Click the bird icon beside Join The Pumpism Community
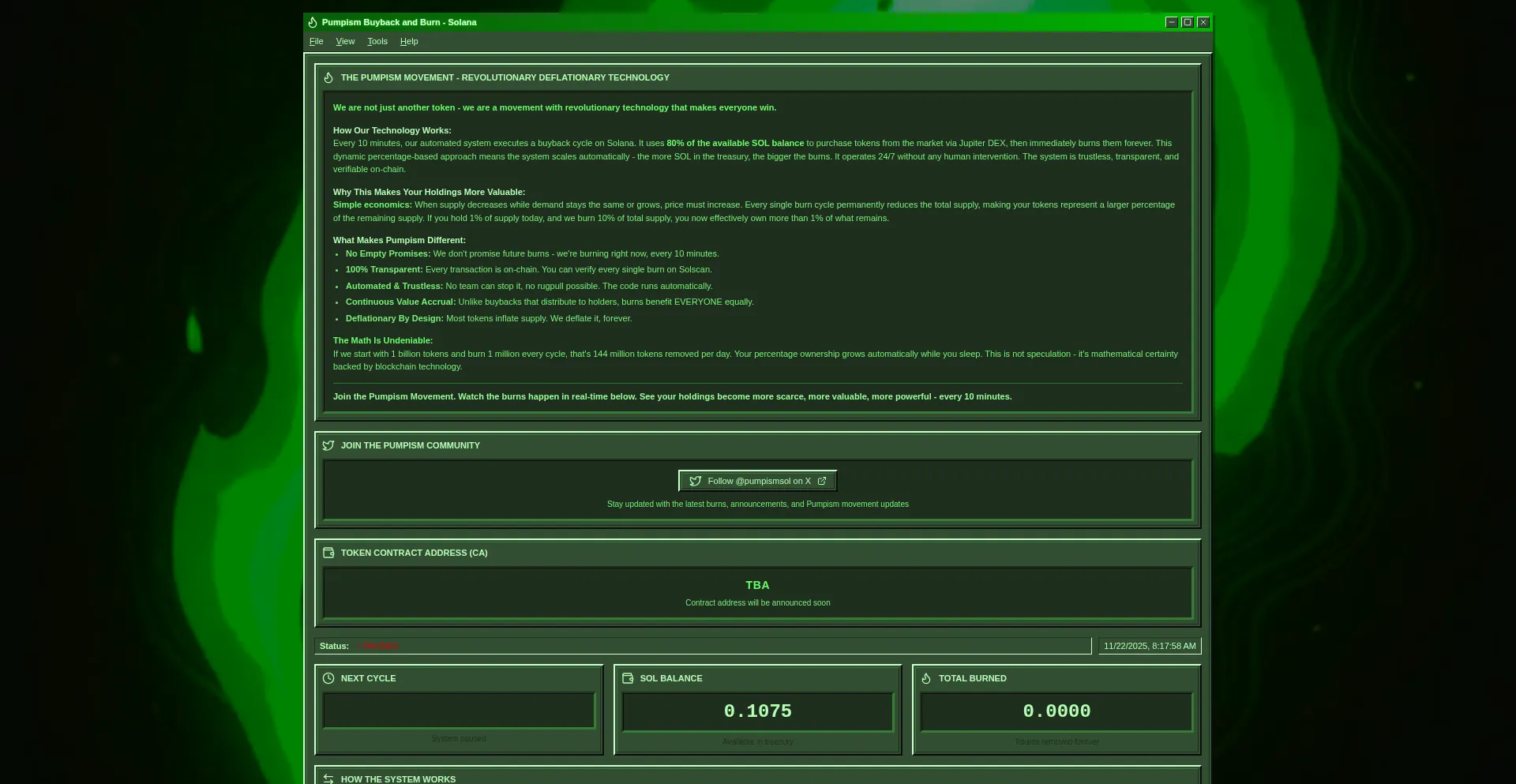Viewport: 1516px width, 784px height. click(328, 445)
